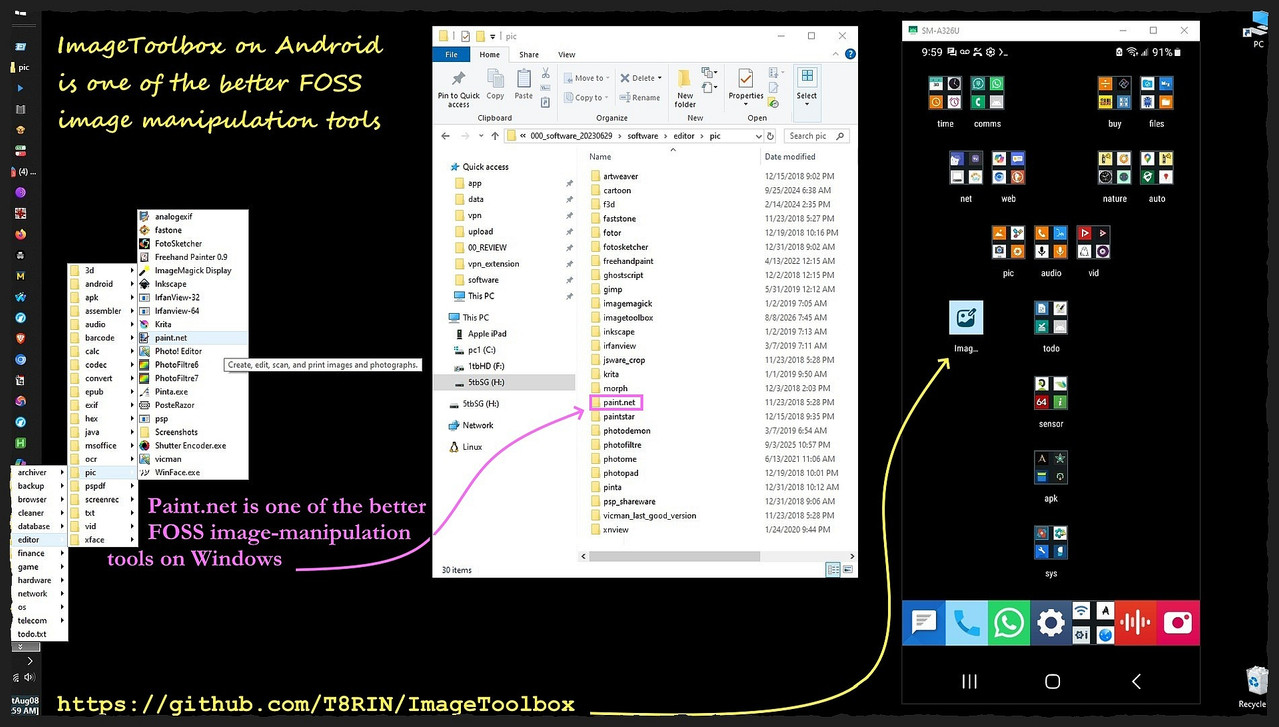Select the paint.net folder in file list
1279x727 pixels.
pyautogui.click(x=619, y=402)
